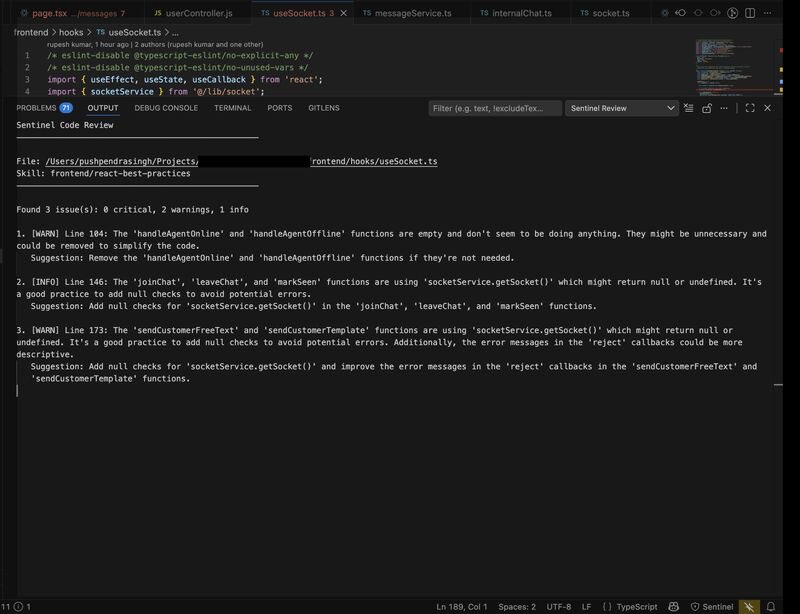The image size is (800, 614).
Task: Click the GitLens previous revision icon
Action: click(x=681, y=13)
